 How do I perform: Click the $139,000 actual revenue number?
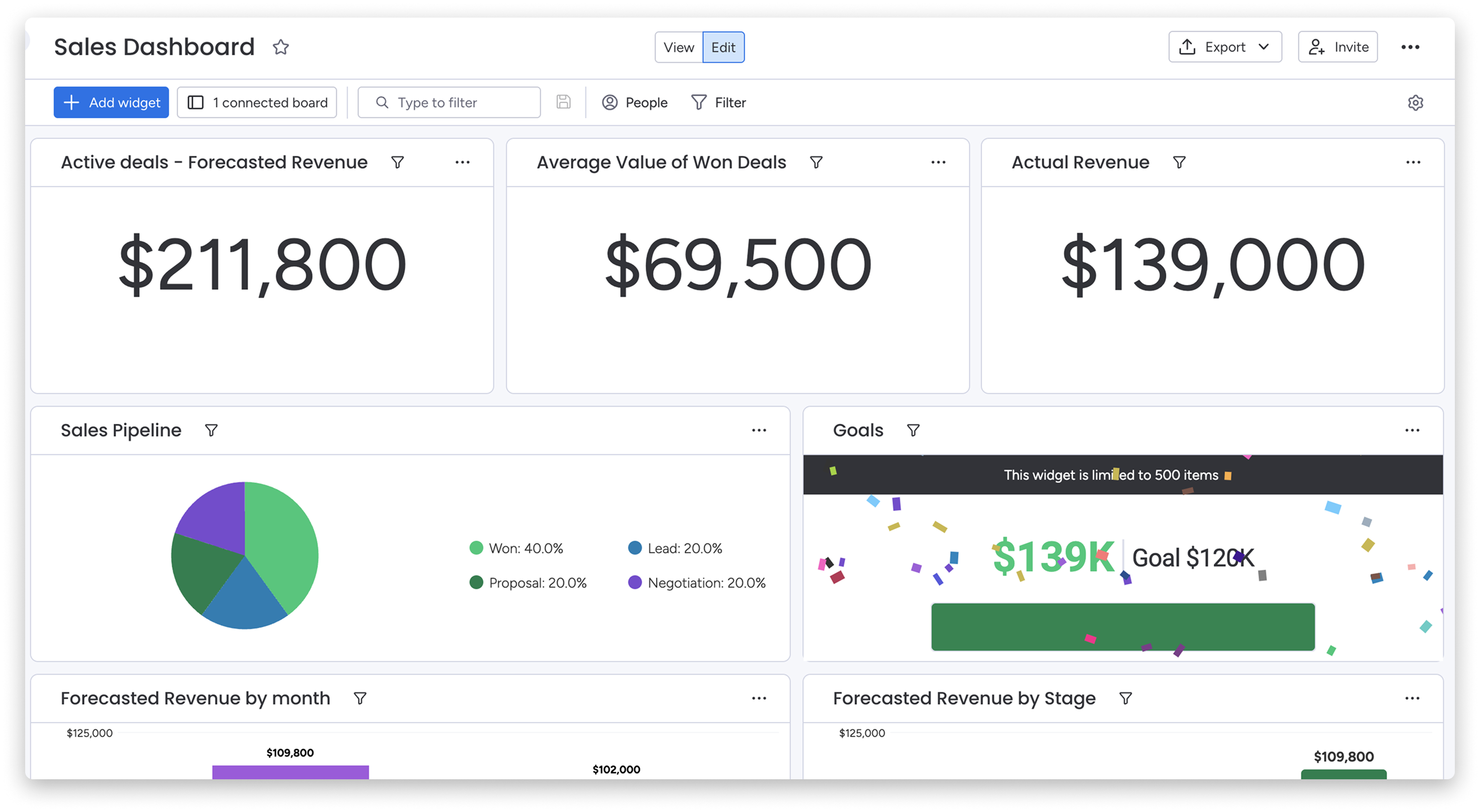[1212, 265]
